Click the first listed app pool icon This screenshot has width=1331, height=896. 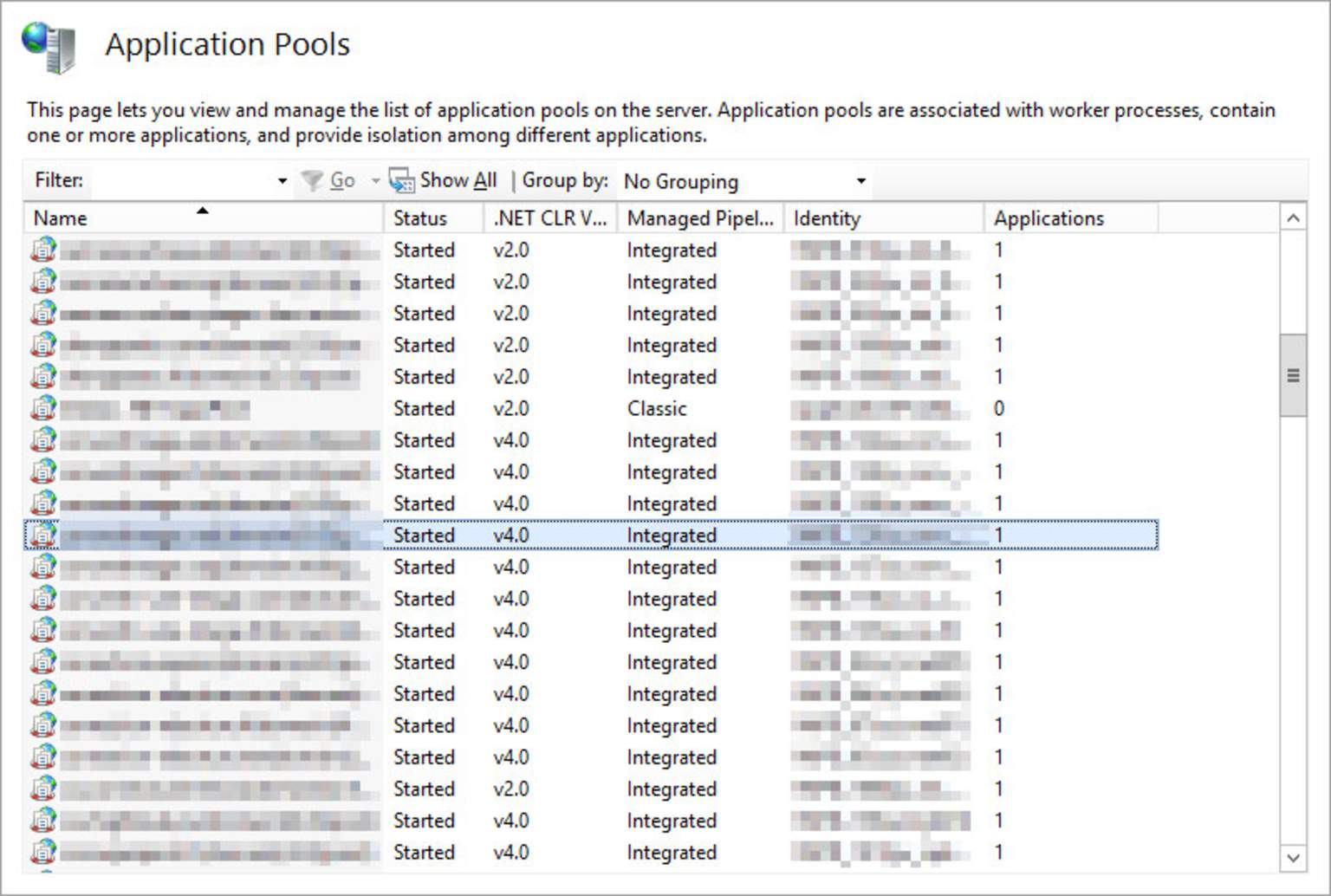(x=43, y=250)
